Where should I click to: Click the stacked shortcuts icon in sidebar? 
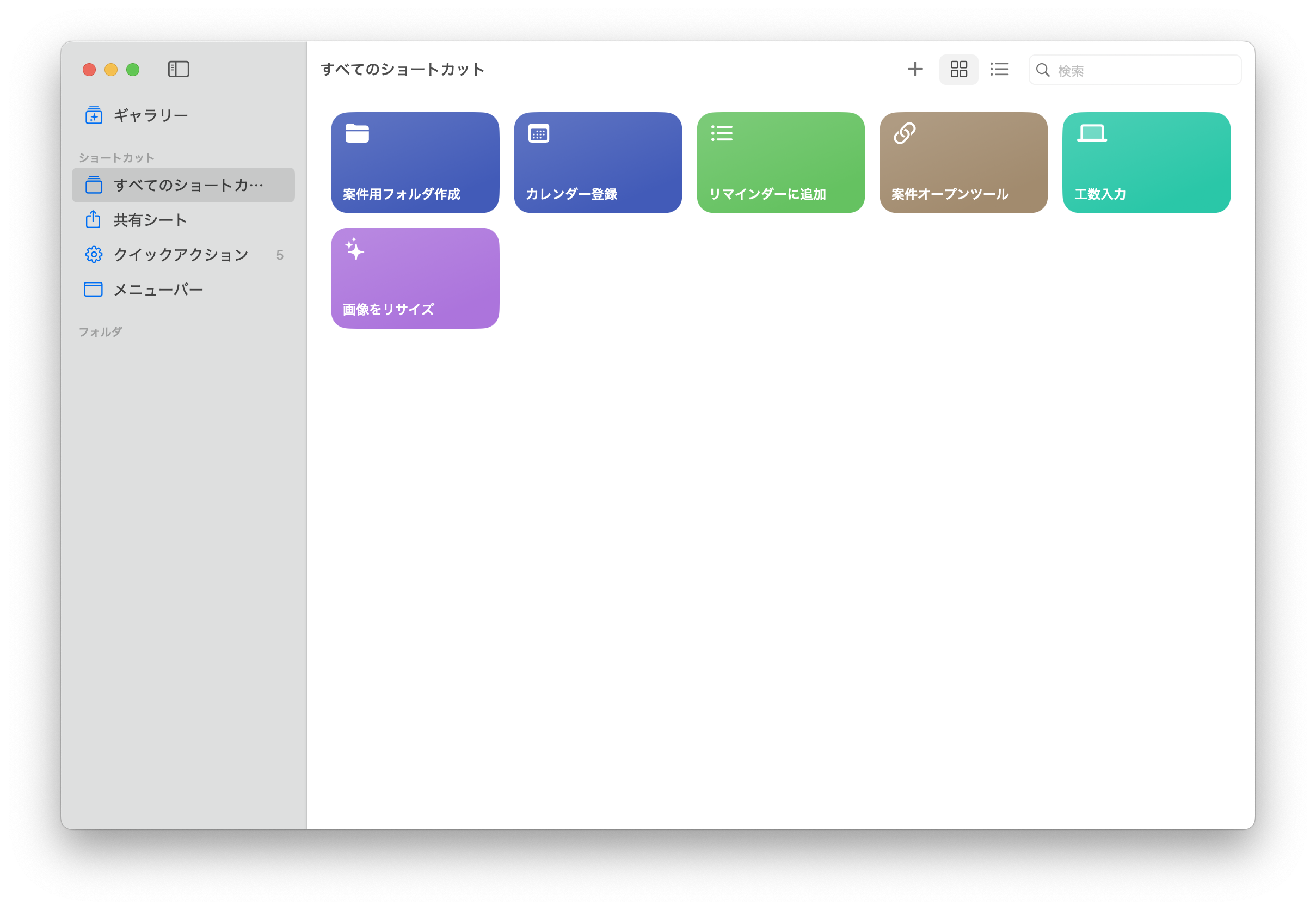94,185
